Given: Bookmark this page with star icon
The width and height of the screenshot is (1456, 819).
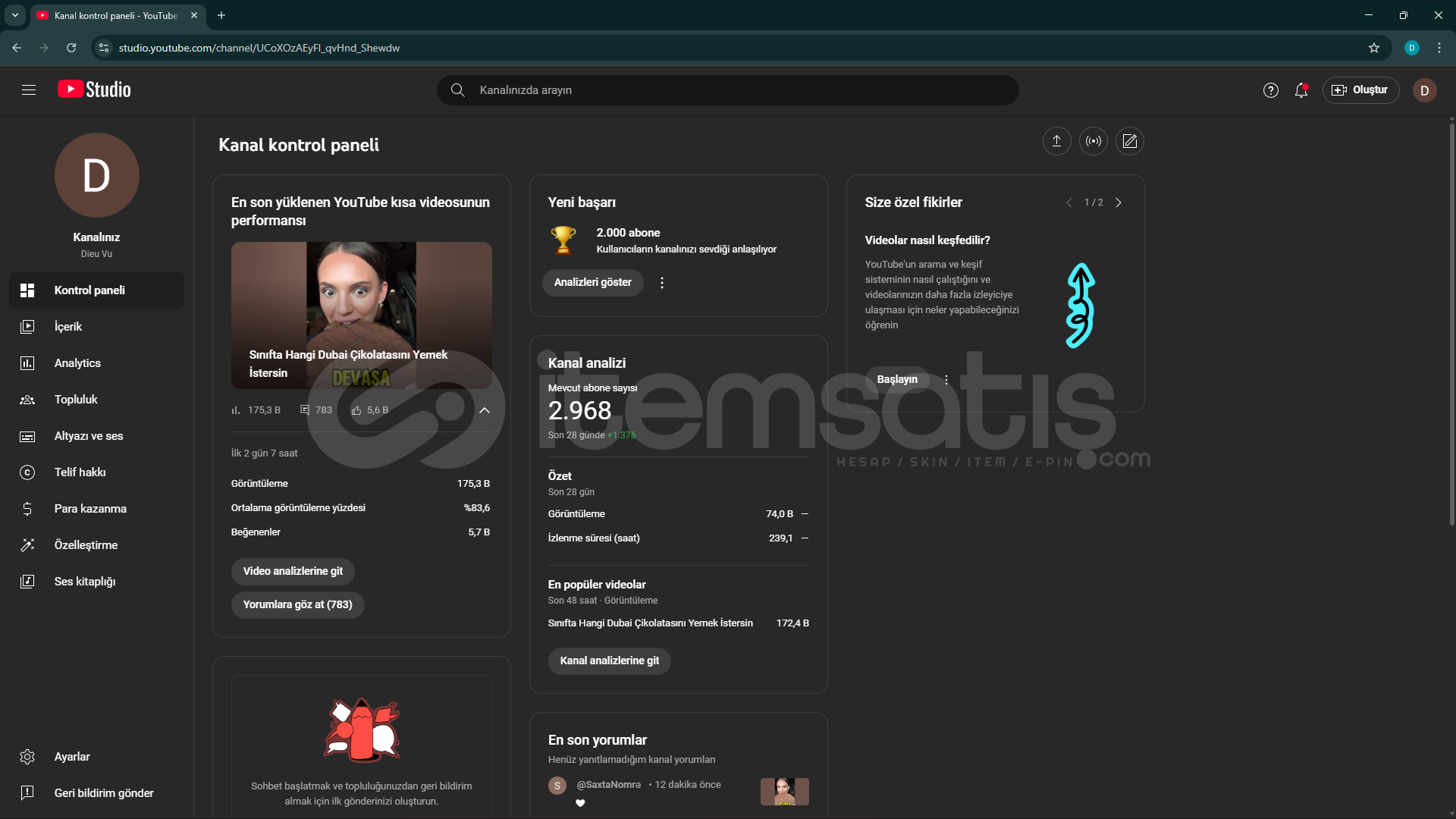Looking at the screenshot, I should [x=1374, y=48].
